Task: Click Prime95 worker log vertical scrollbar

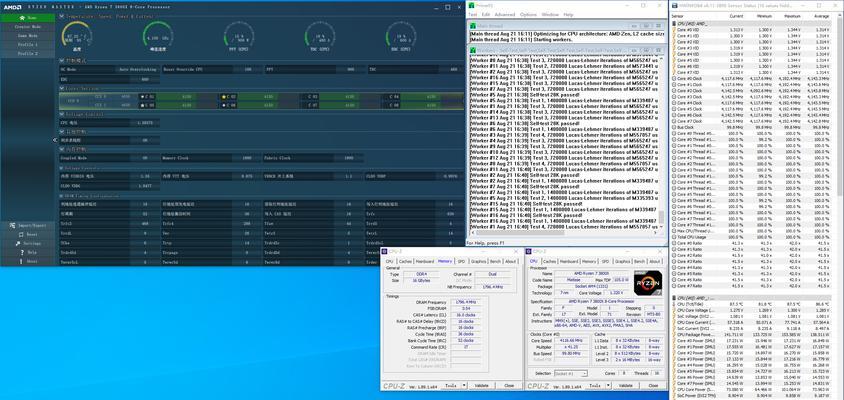Action: click(x=661, y=141)
